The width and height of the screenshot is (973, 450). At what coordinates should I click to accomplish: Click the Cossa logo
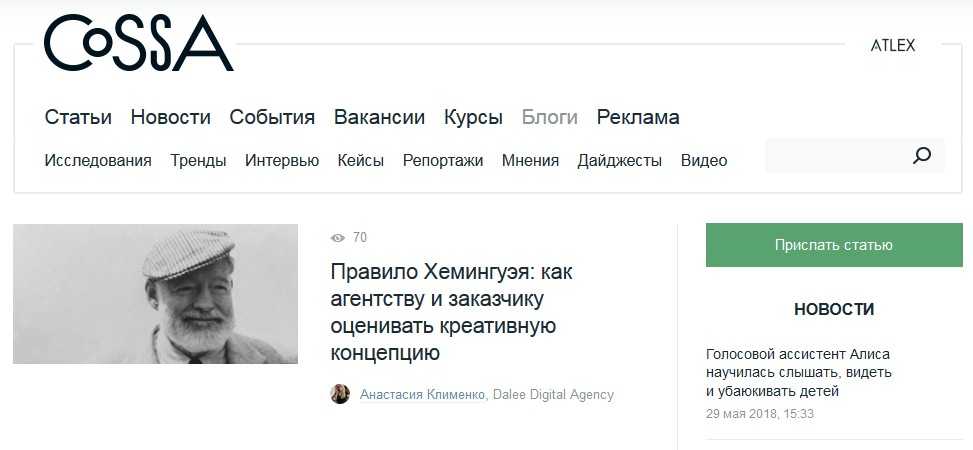(x=138, y=44)
